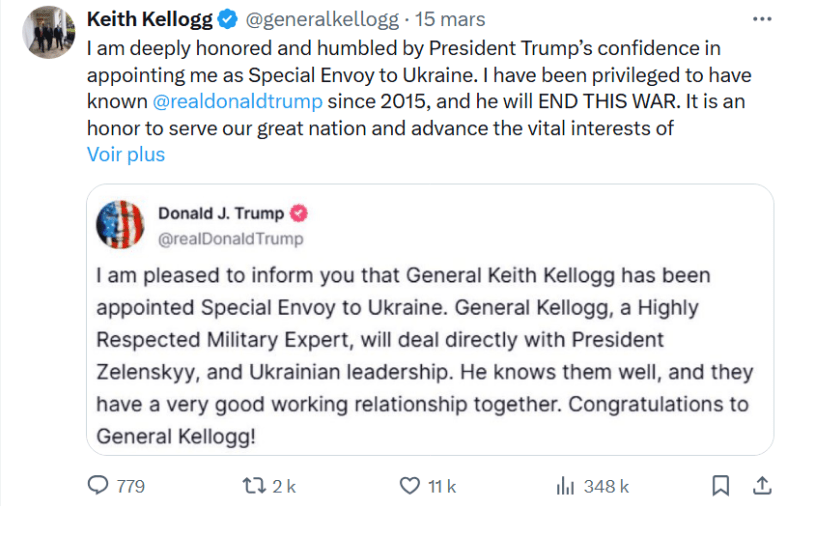Click Keith Kellogg's blue verified badge
The height and width of the screenshot is (537, 815).
coord(228,20)
